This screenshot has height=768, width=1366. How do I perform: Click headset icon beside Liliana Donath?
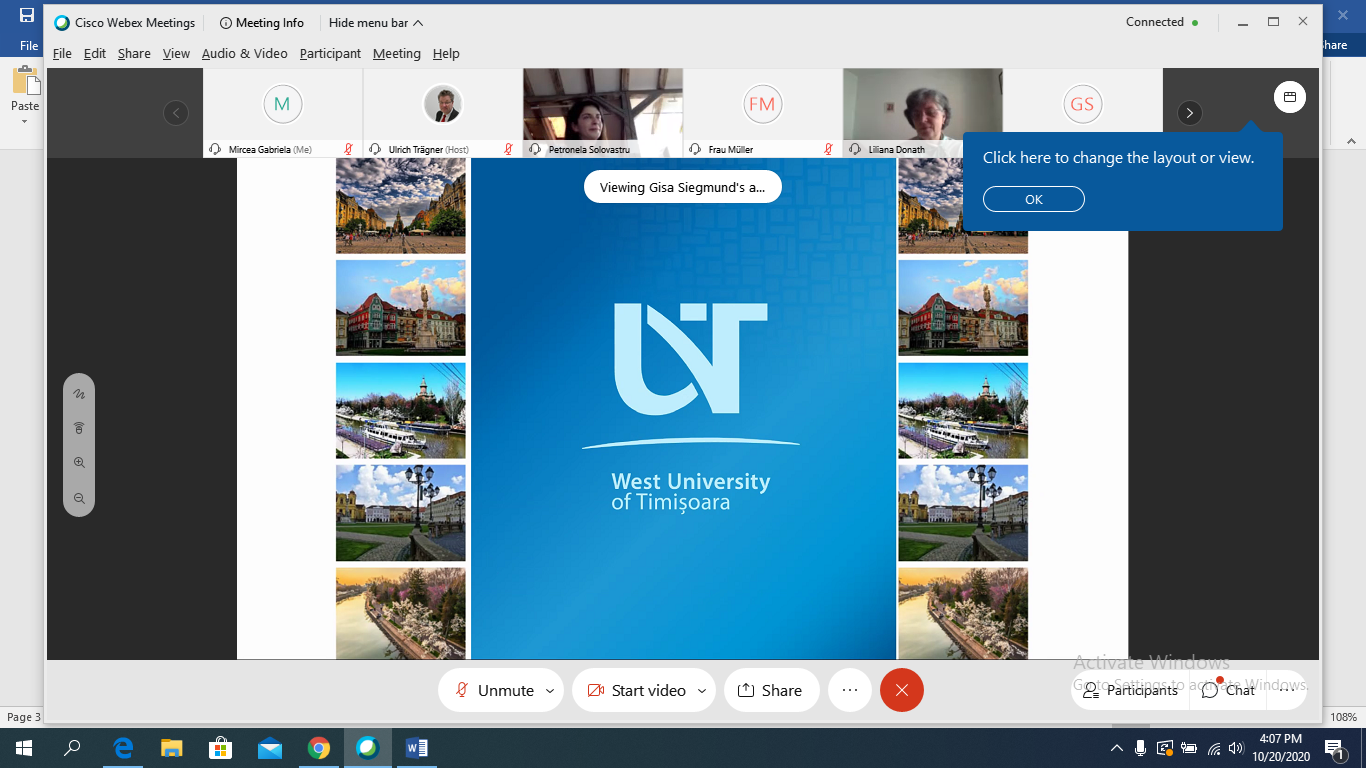coord(855,149)
